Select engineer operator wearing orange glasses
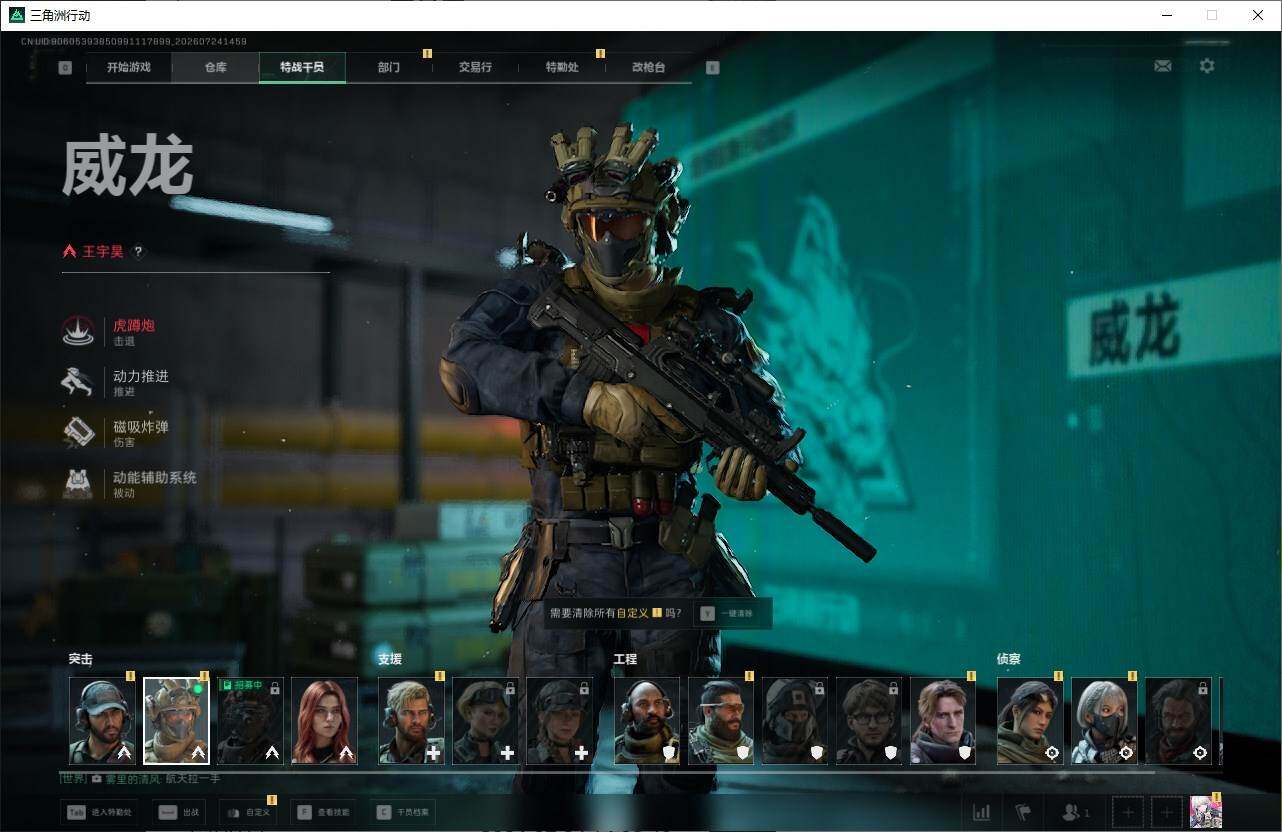The height and width of the screenshot is (832, 1282). (x=721, y=721)
